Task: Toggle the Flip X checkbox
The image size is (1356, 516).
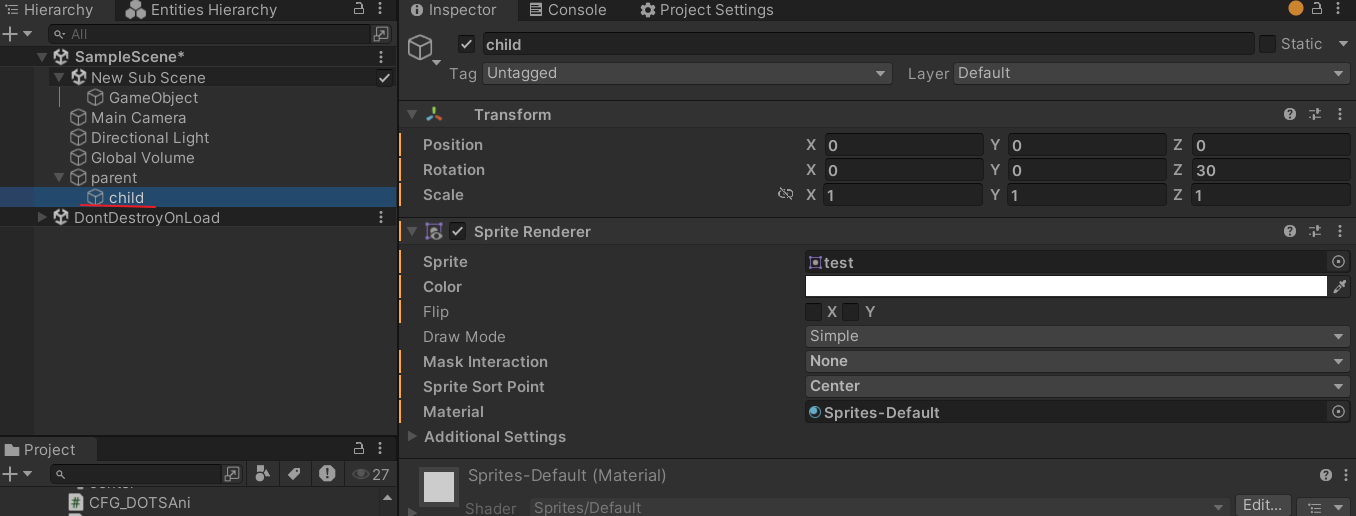Action: pyautogui.click(x=814, y=312)
